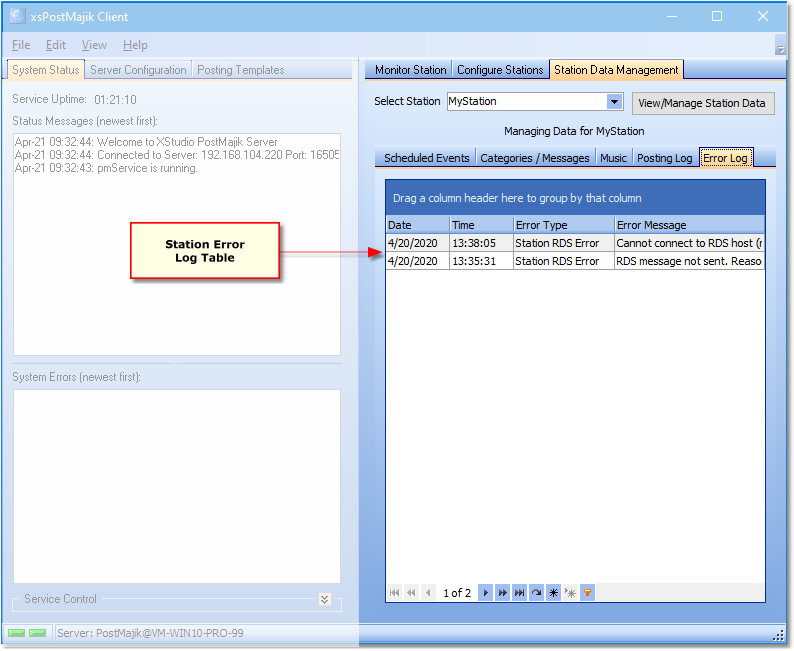Sort by Time column header
The image size is (794, 651).
481,225
